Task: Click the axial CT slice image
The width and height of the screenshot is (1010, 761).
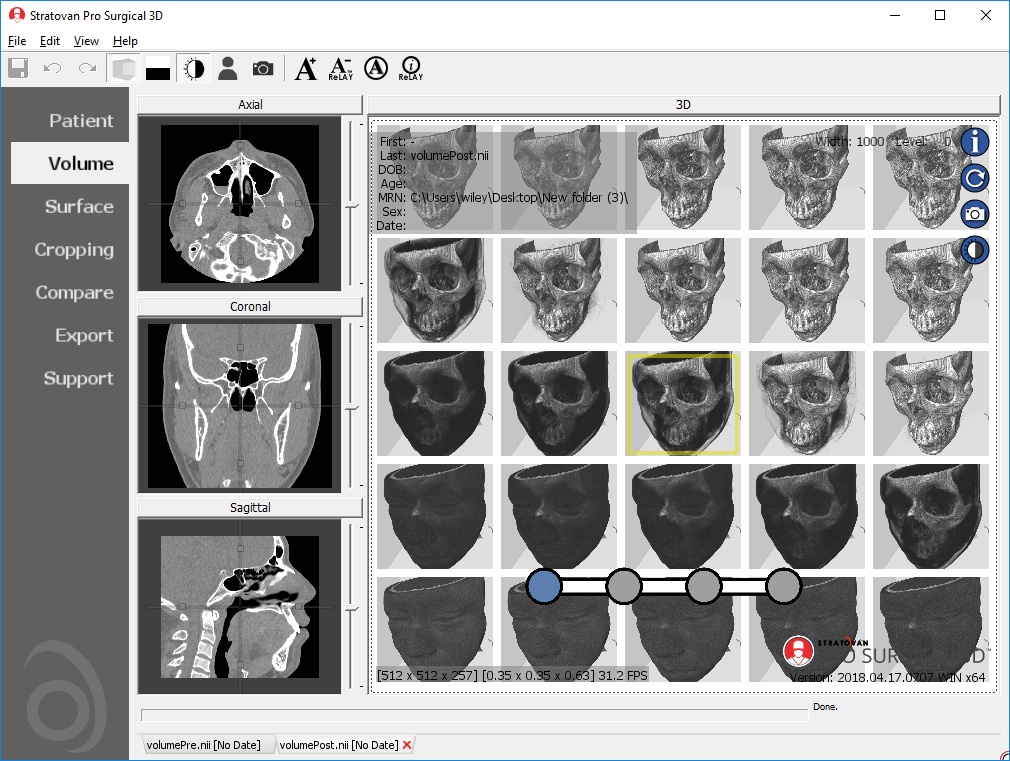Action: (240, 204)
